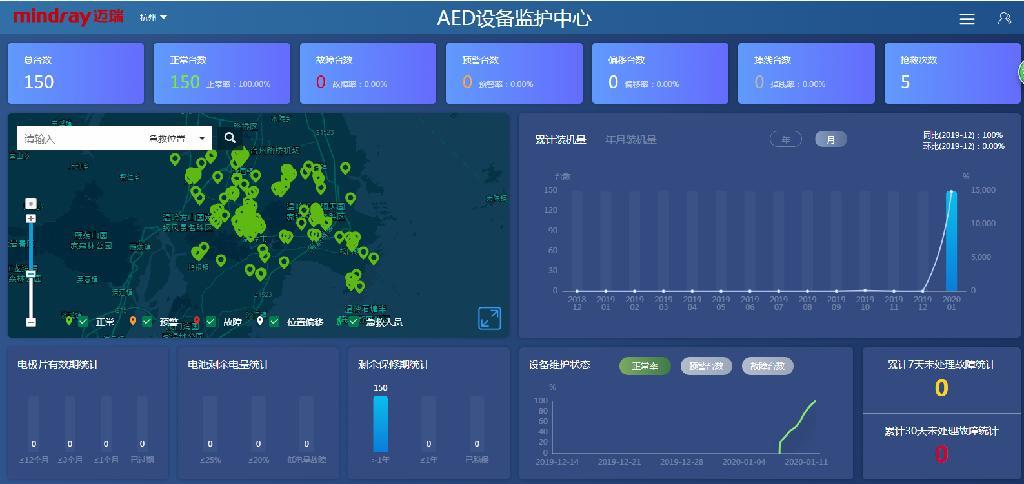Click the map search text input field
The height and width of the screenshot is (484, 1024).
[x=80, y=139]
